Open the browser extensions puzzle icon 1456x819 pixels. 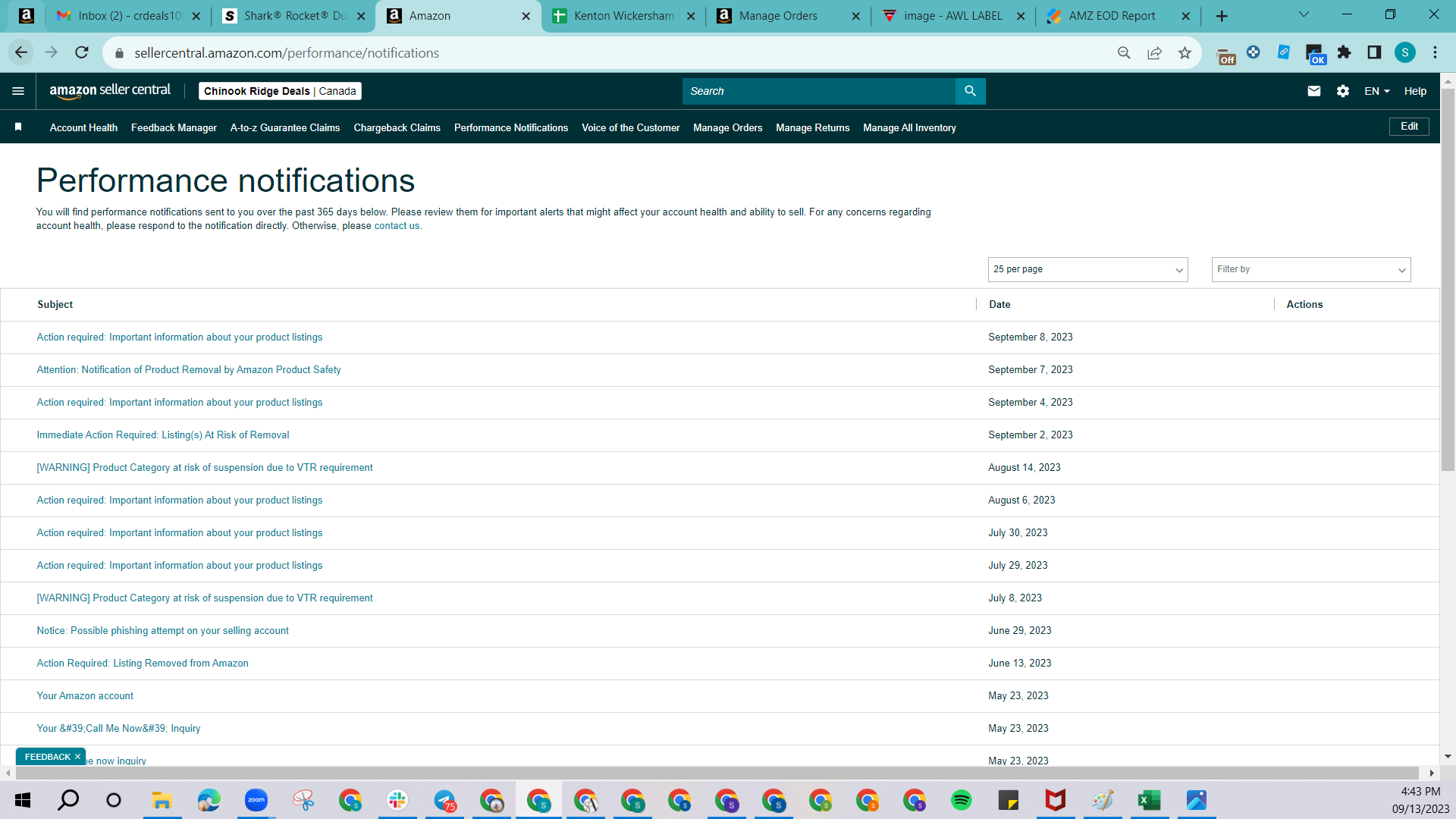[1344, 52]
